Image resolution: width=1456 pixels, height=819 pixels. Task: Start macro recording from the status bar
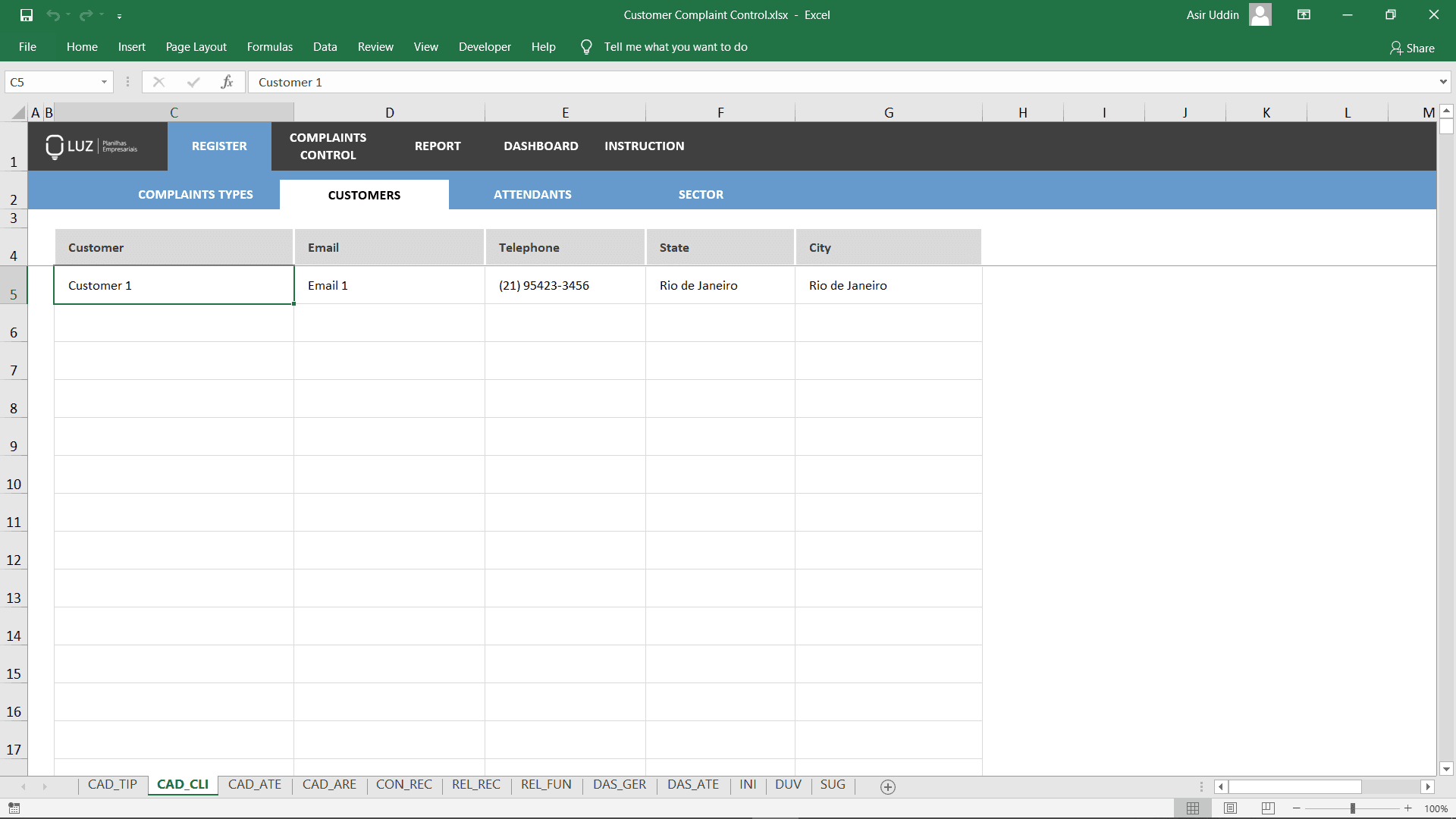[x=14, y=808]
